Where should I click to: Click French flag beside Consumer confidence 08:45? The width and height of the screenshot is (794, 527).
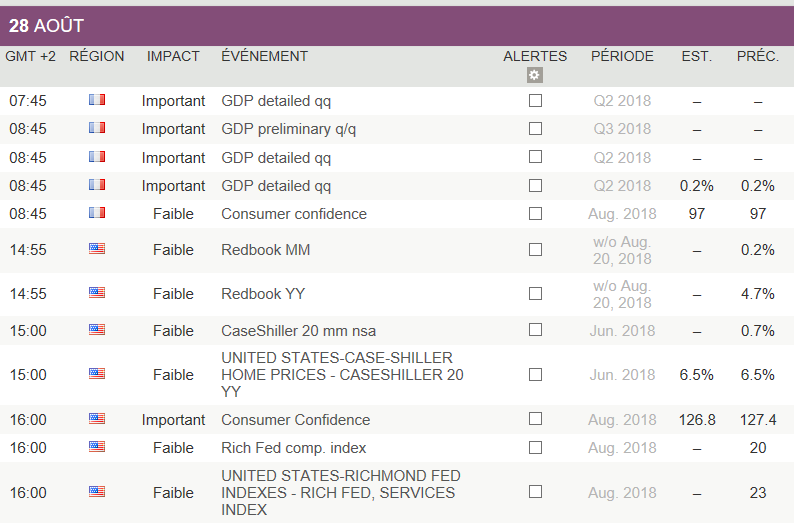(x=97, y=213)
